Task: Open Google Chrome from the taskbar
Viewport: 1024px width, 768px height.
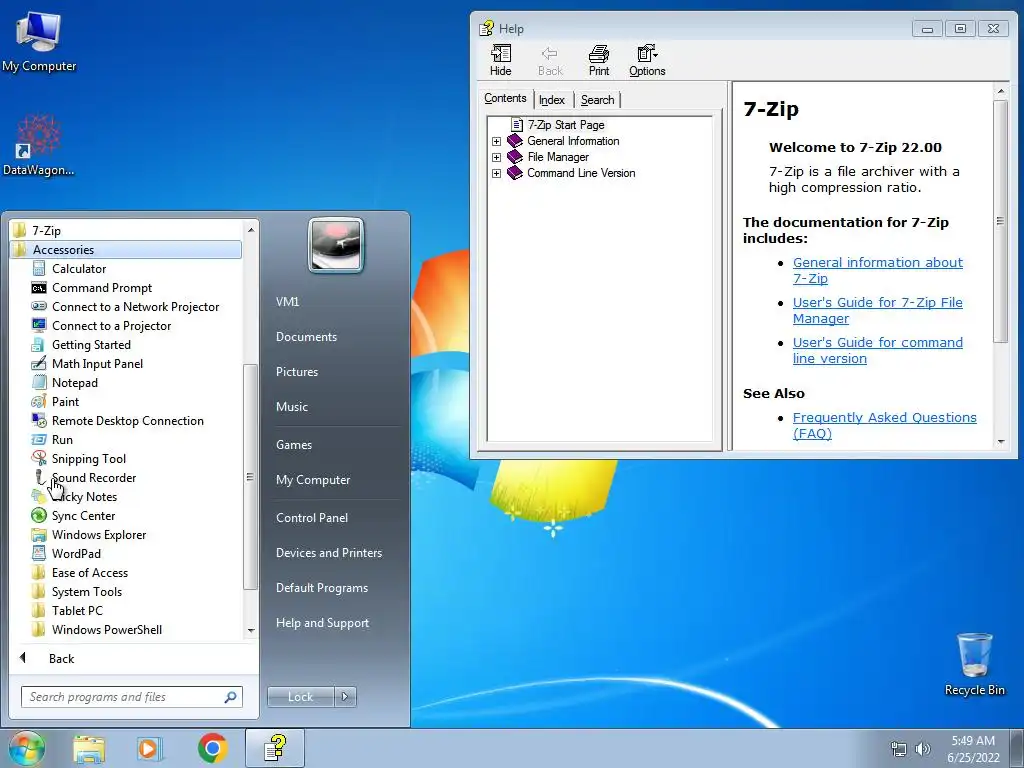Action: [x=212, y=748]
